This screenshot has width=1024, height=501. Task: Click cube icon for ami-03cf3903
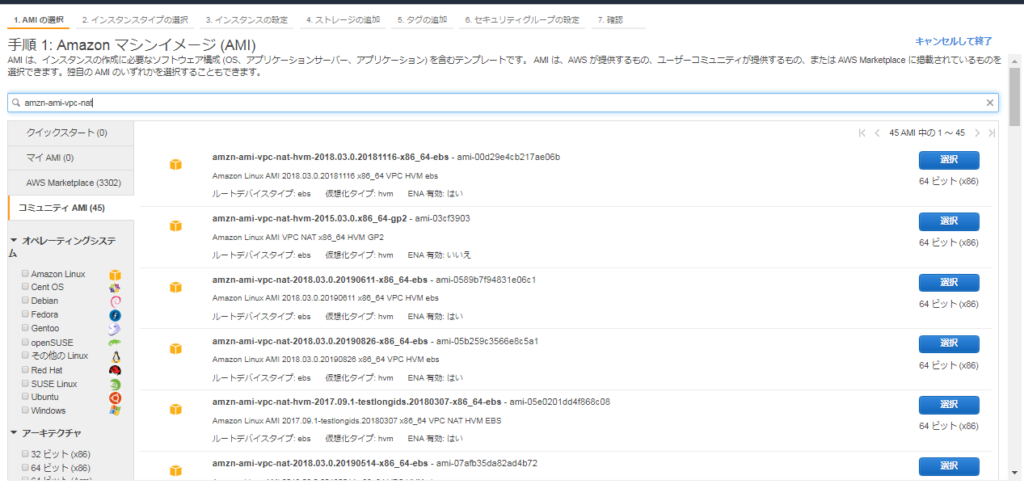175,226
